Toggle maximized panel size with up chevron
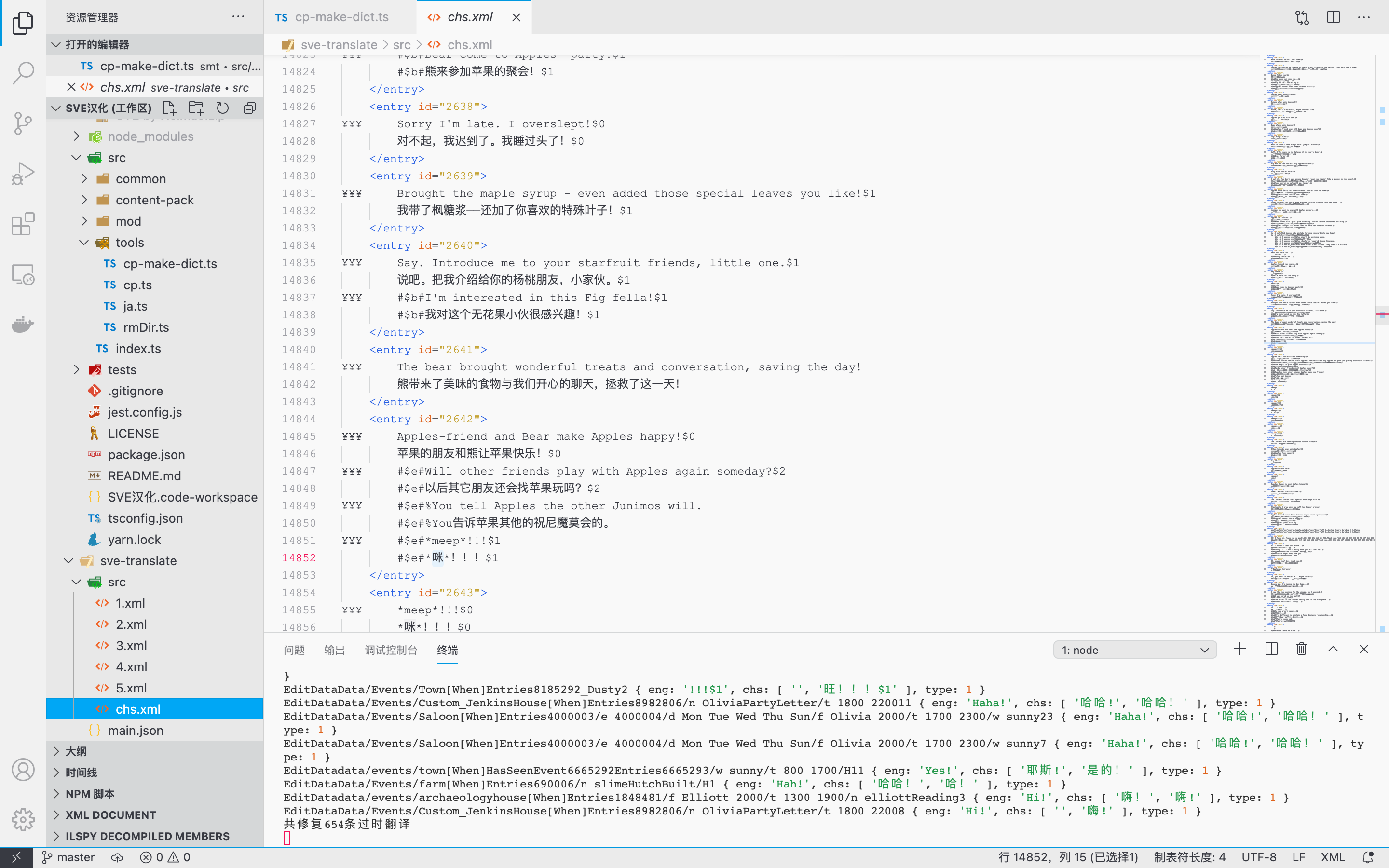 pyautogui.click(x=1333, y=649)
